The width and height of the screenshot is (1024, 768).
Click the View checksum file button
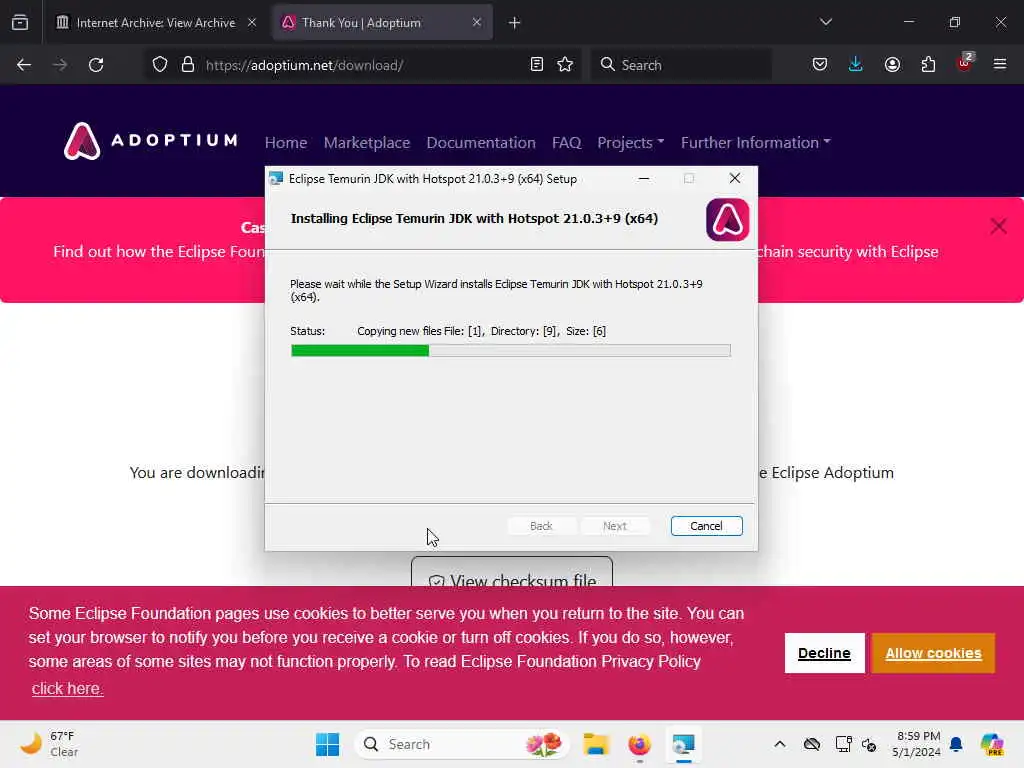coord(512,573)
